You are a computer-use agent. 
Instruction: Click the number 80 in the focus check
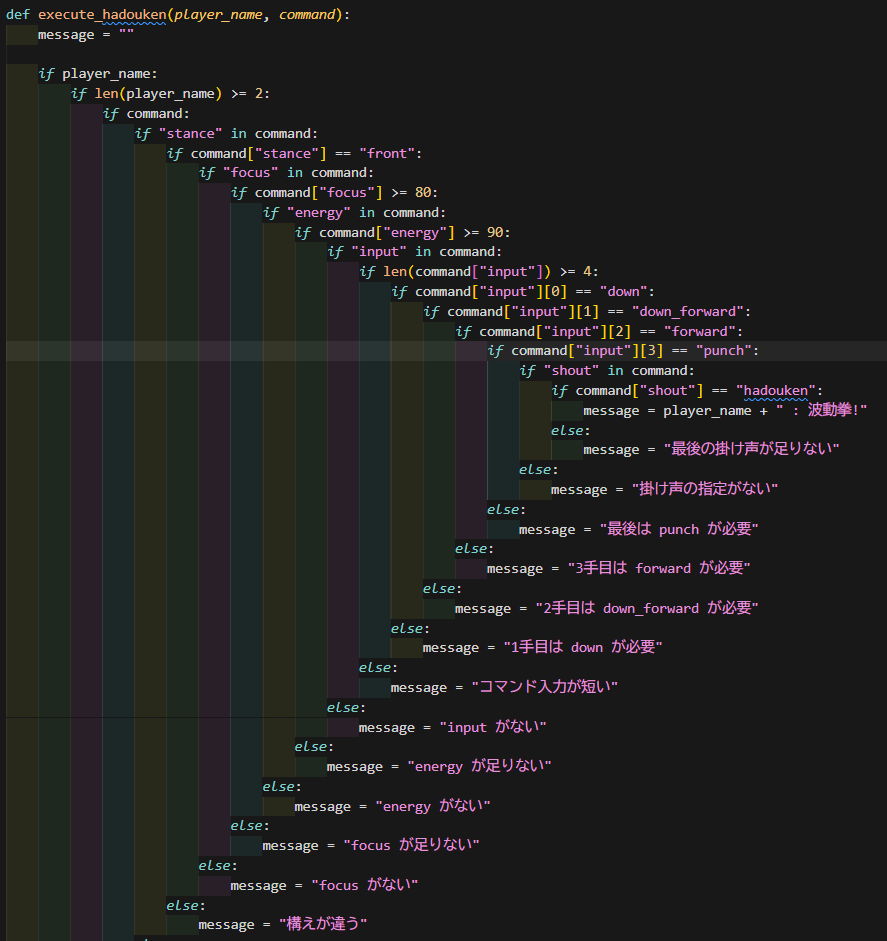(423, 192)
